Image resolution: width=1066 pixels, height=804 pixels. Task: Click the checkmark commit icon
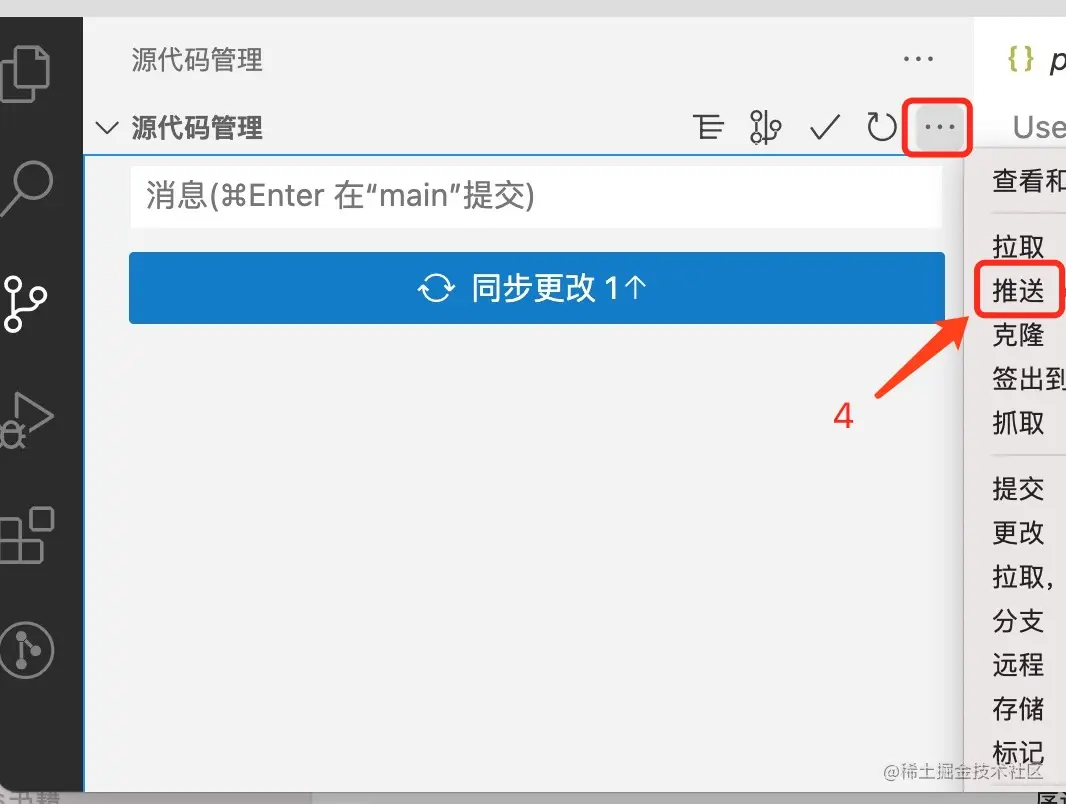(824, 126)
